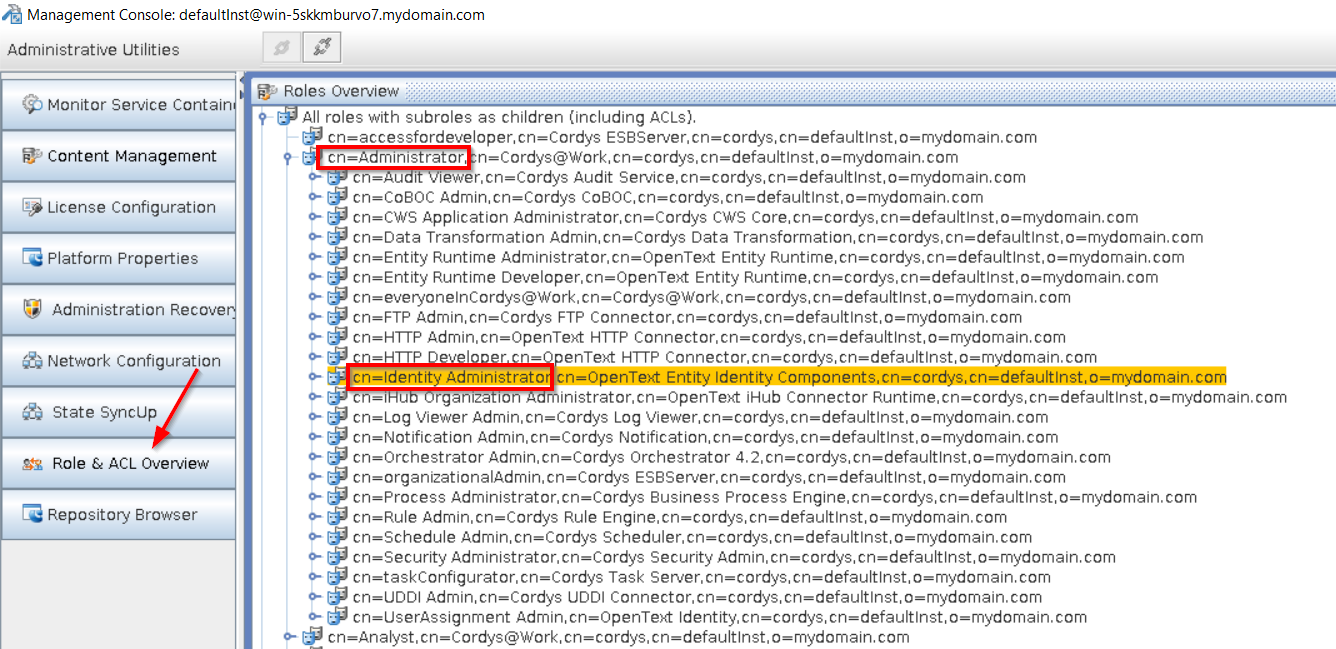Collapse the cn=Administrator role node
The width and height of the screenshot is (1336, 649).
point(290,158)
